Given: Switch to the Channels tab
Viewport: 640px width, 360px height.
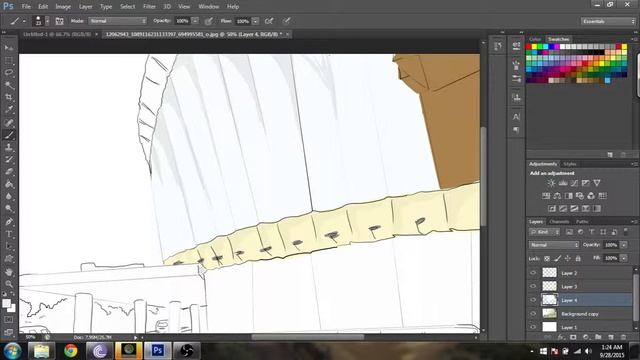Looking at the screenshot, I should coord(559,222).
